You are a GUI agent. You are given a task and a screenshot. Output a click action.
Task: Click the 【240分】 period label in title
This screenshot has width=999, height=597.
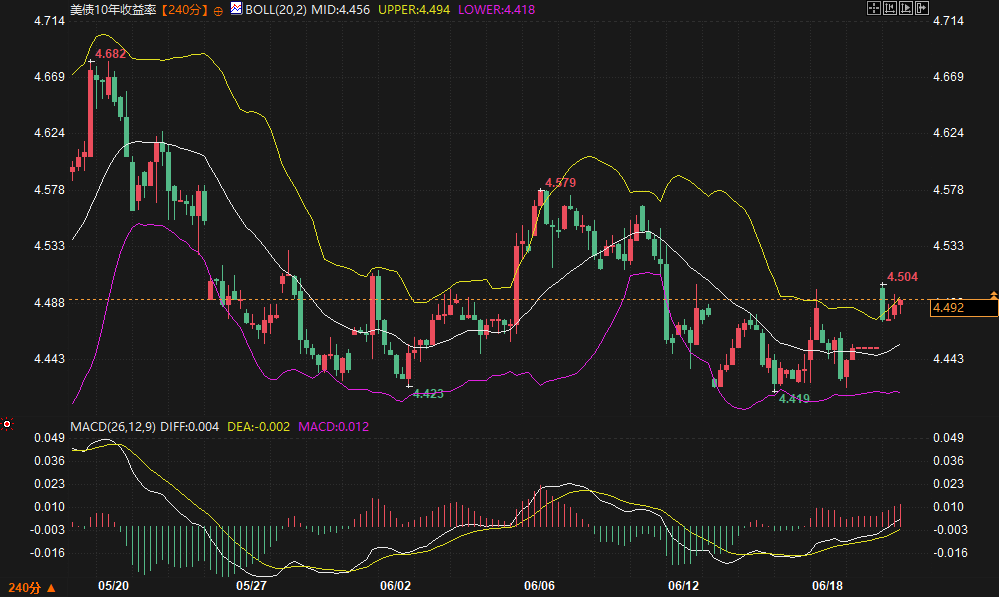point(183,10)
